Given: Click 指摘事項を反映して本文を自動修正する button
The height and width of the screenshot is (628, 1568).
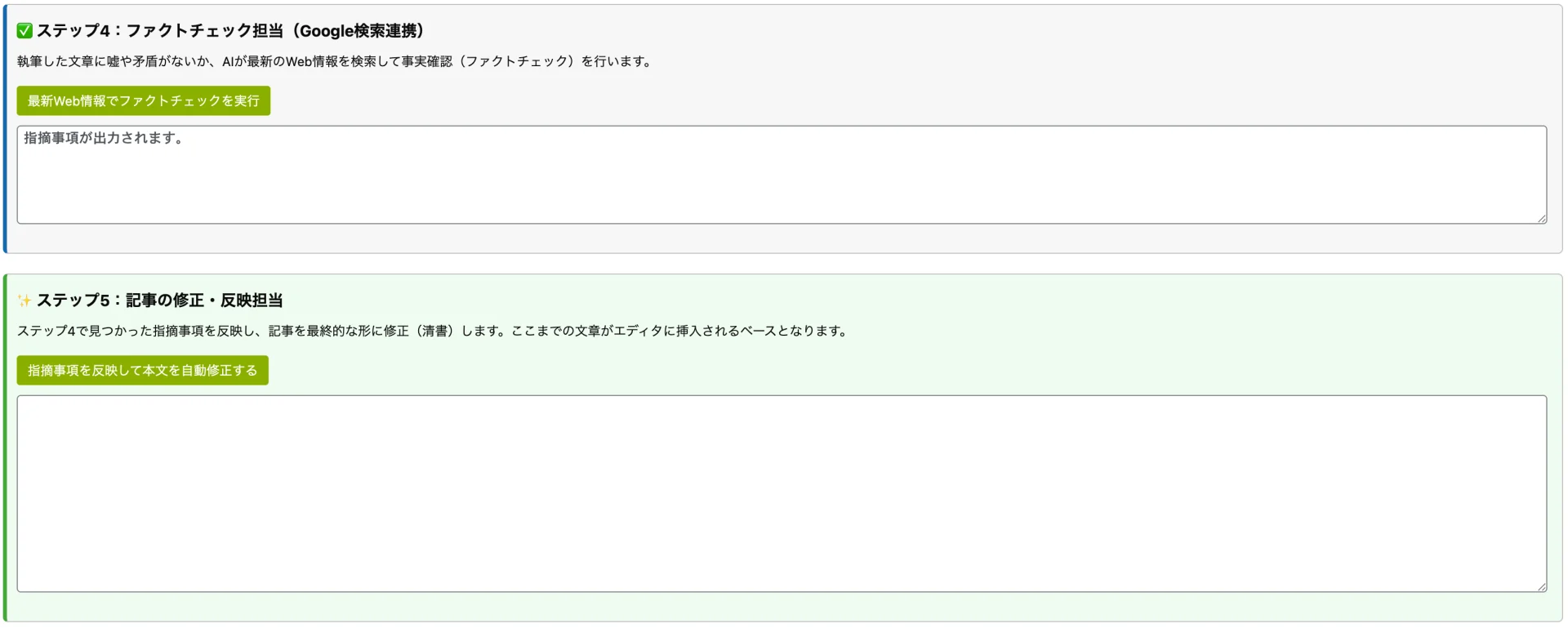Looking at the screenshot, I should 142,370.
